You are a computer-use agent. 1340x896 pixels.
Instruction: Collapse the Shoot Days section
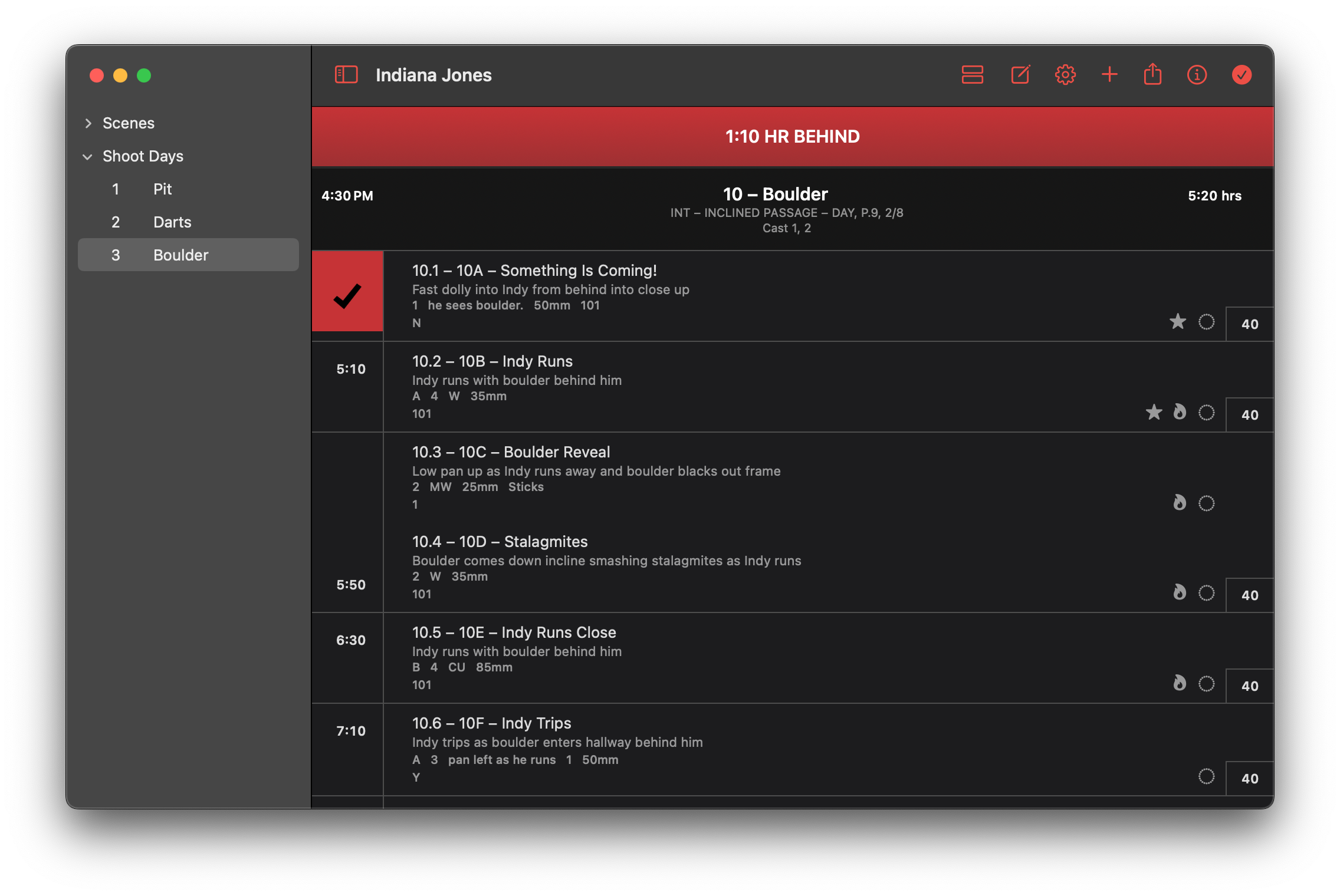[x=88, y=157]
